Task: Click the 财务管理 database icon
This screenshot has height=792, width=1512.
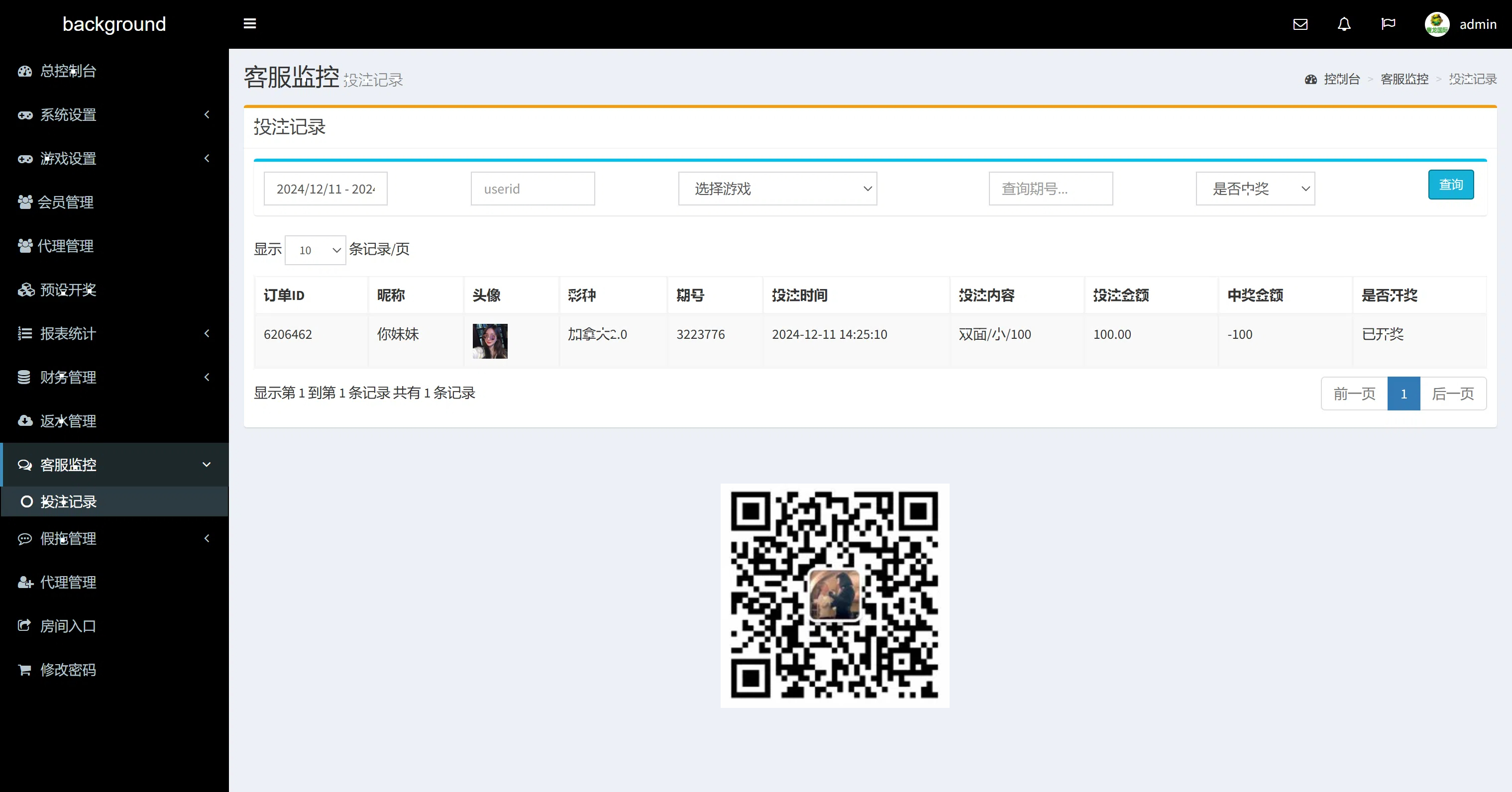Action: click(x=24, y=377)
